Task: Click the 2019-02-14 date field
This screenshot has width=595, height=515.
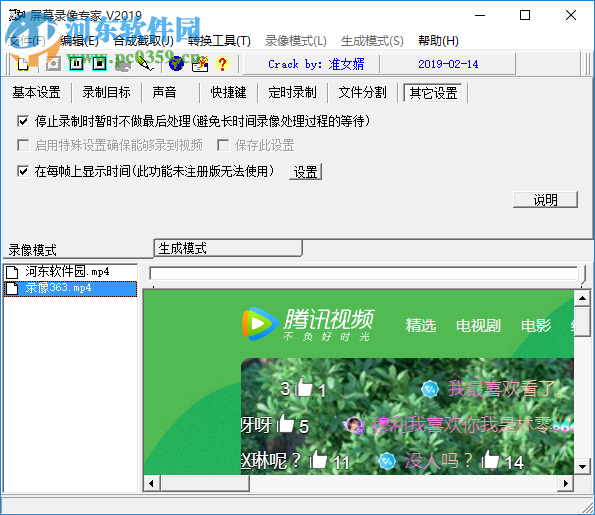Action: pos(448,64)
